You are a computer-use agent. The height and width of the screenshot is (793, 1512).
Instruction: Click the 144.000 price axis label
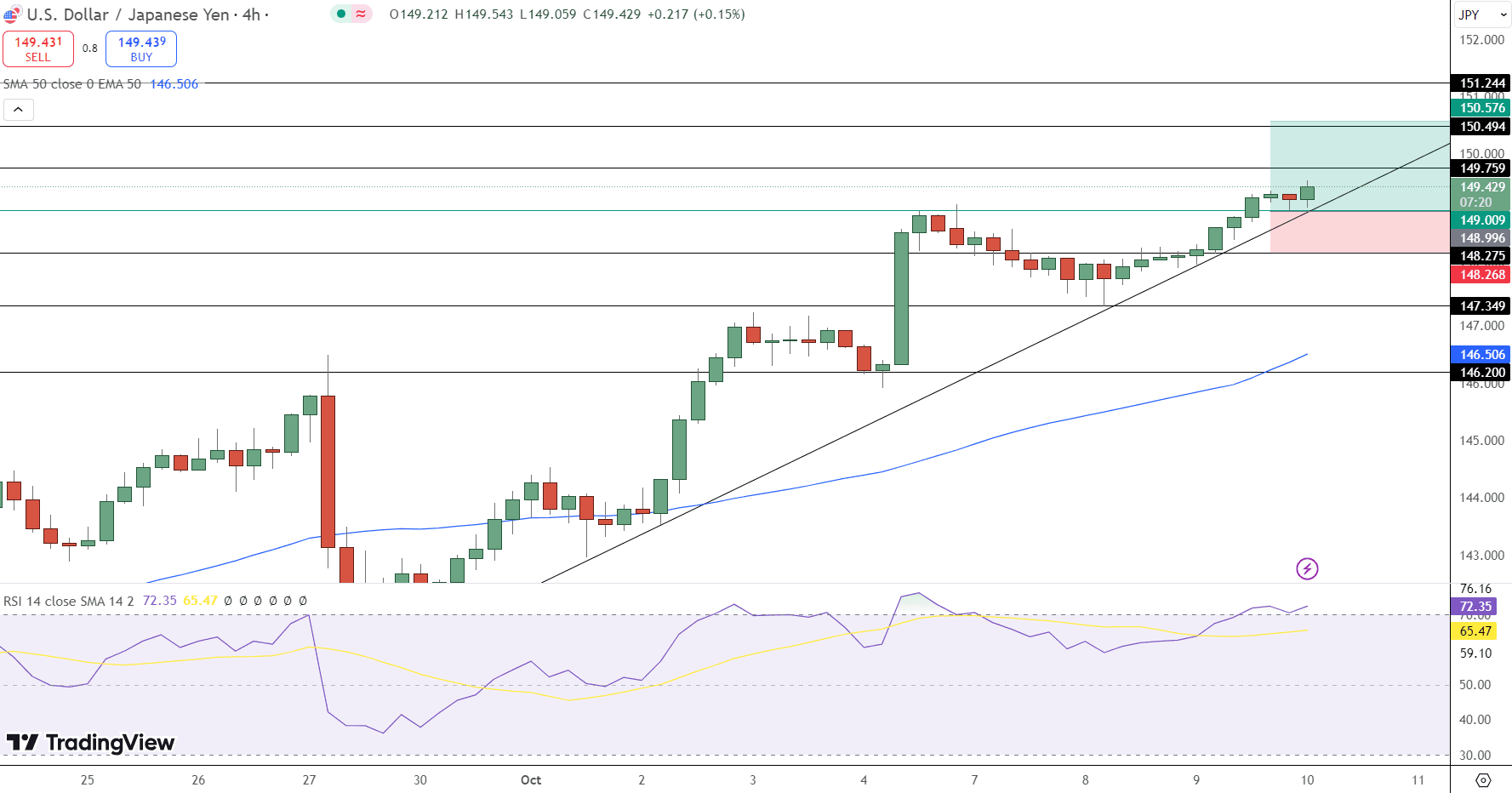click(1481, 498)
